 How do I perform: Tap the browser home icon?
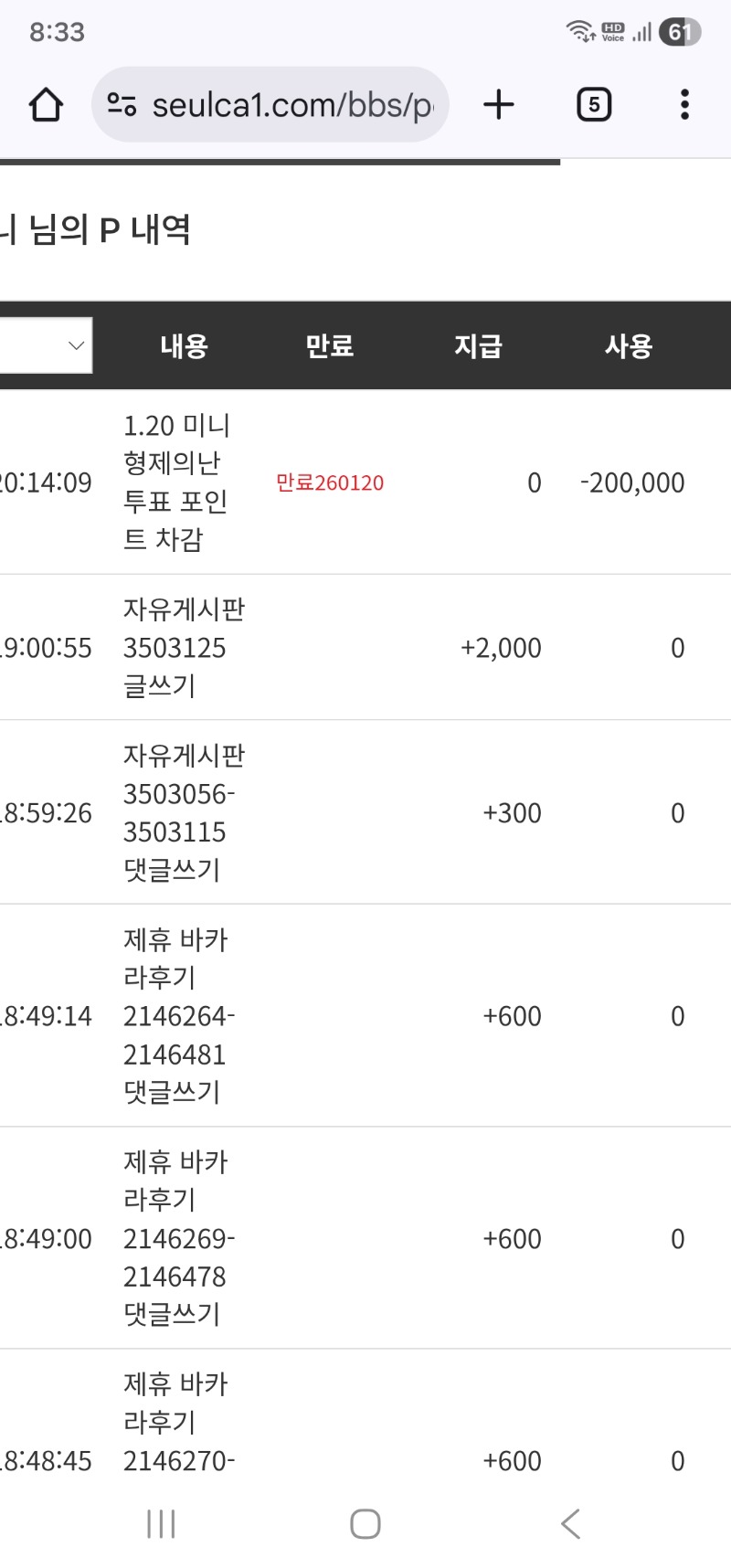(46, 105)
